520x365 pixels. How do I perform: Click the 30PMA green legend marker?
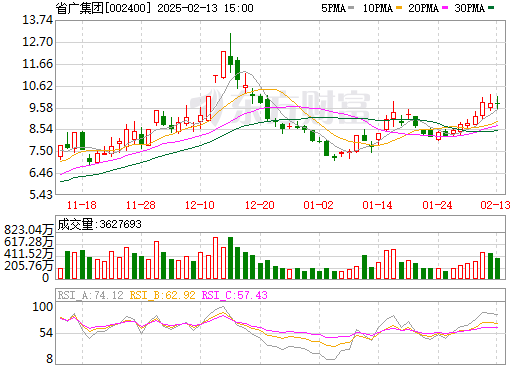[x=491, y=8]
